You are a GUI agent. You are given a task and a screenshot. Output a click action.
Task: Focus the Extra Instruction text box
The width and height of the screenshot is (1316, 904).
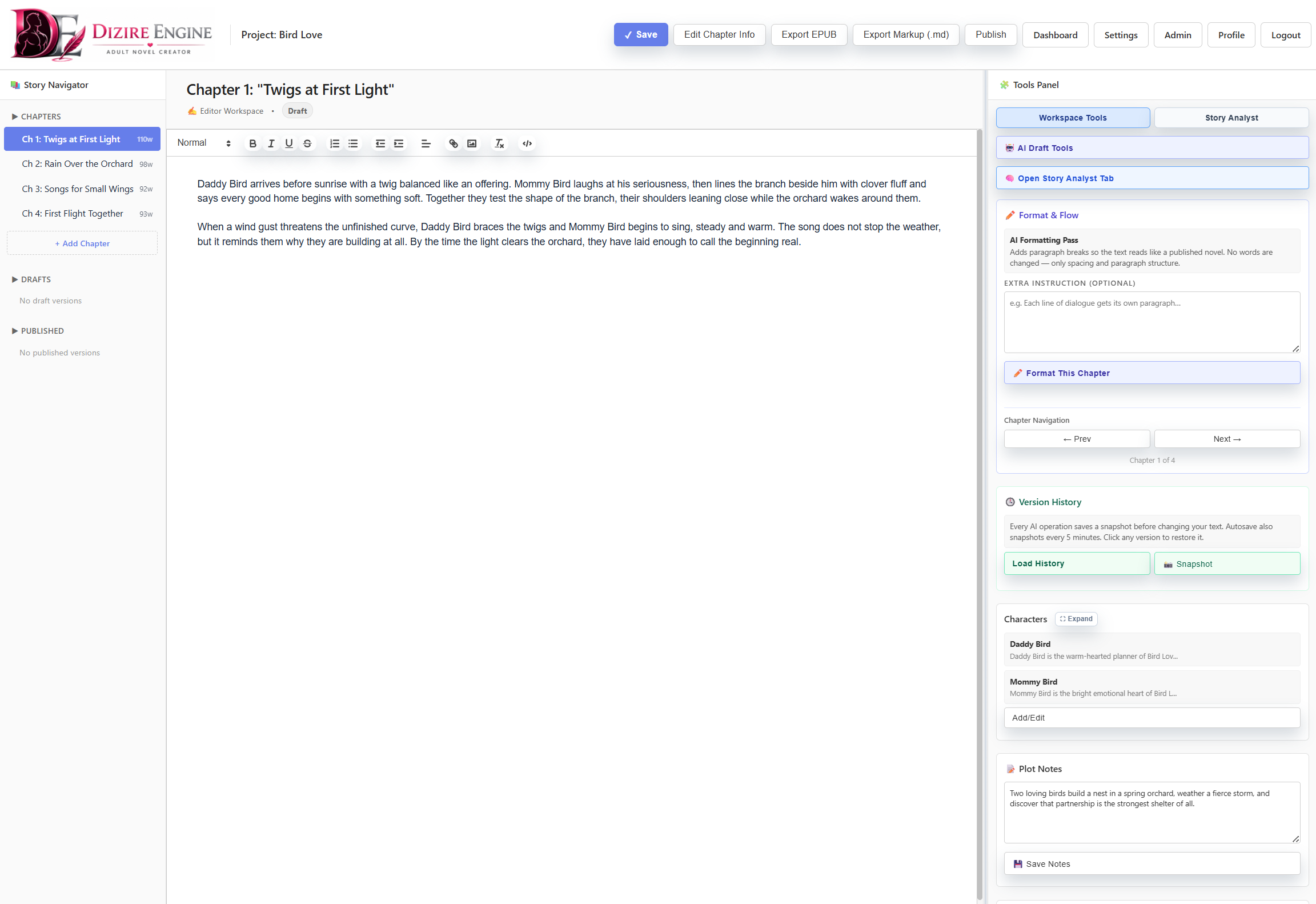pos(1152,322)
